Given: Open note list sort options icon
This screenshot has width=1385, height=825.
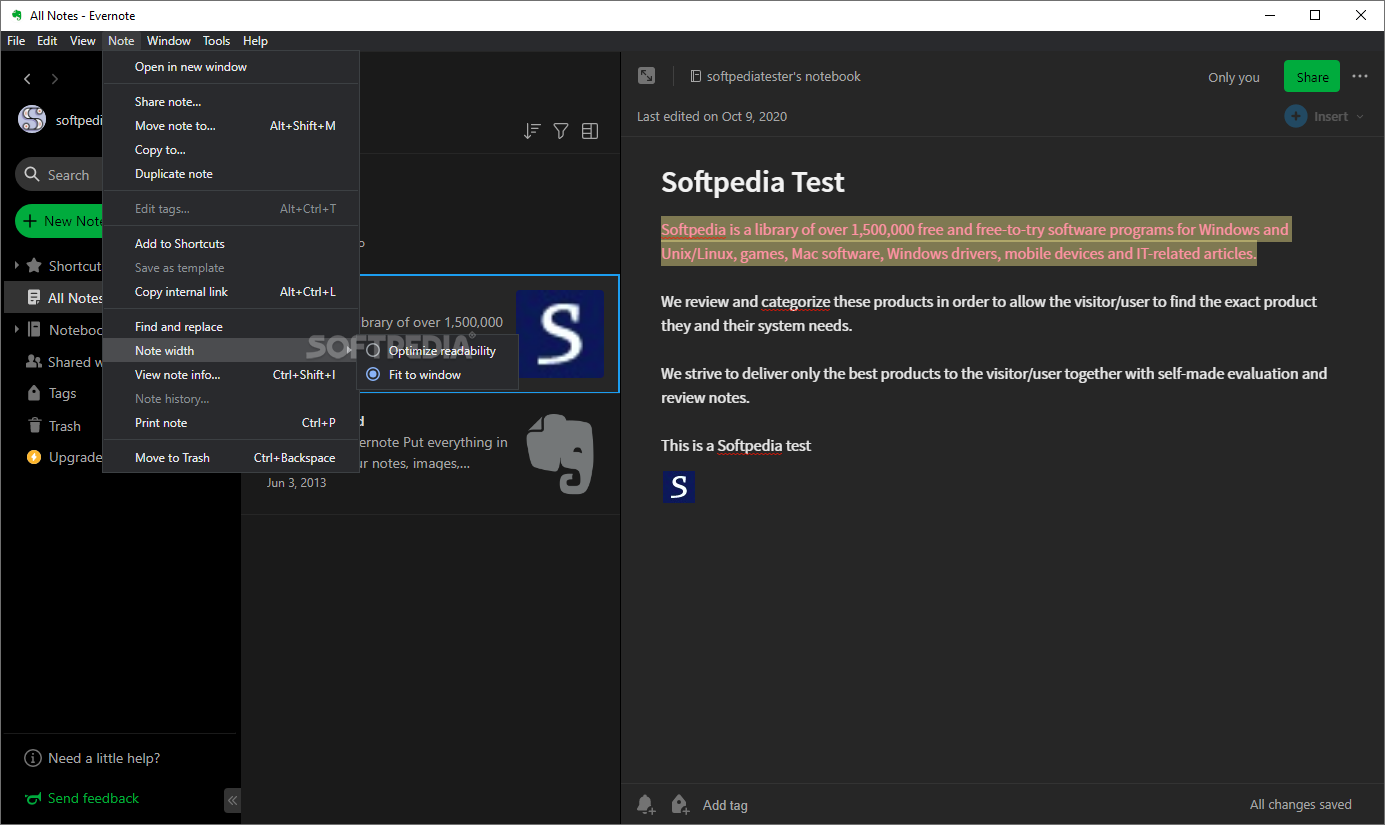Looking at the screenshot, I should click(x=532, y=131).
